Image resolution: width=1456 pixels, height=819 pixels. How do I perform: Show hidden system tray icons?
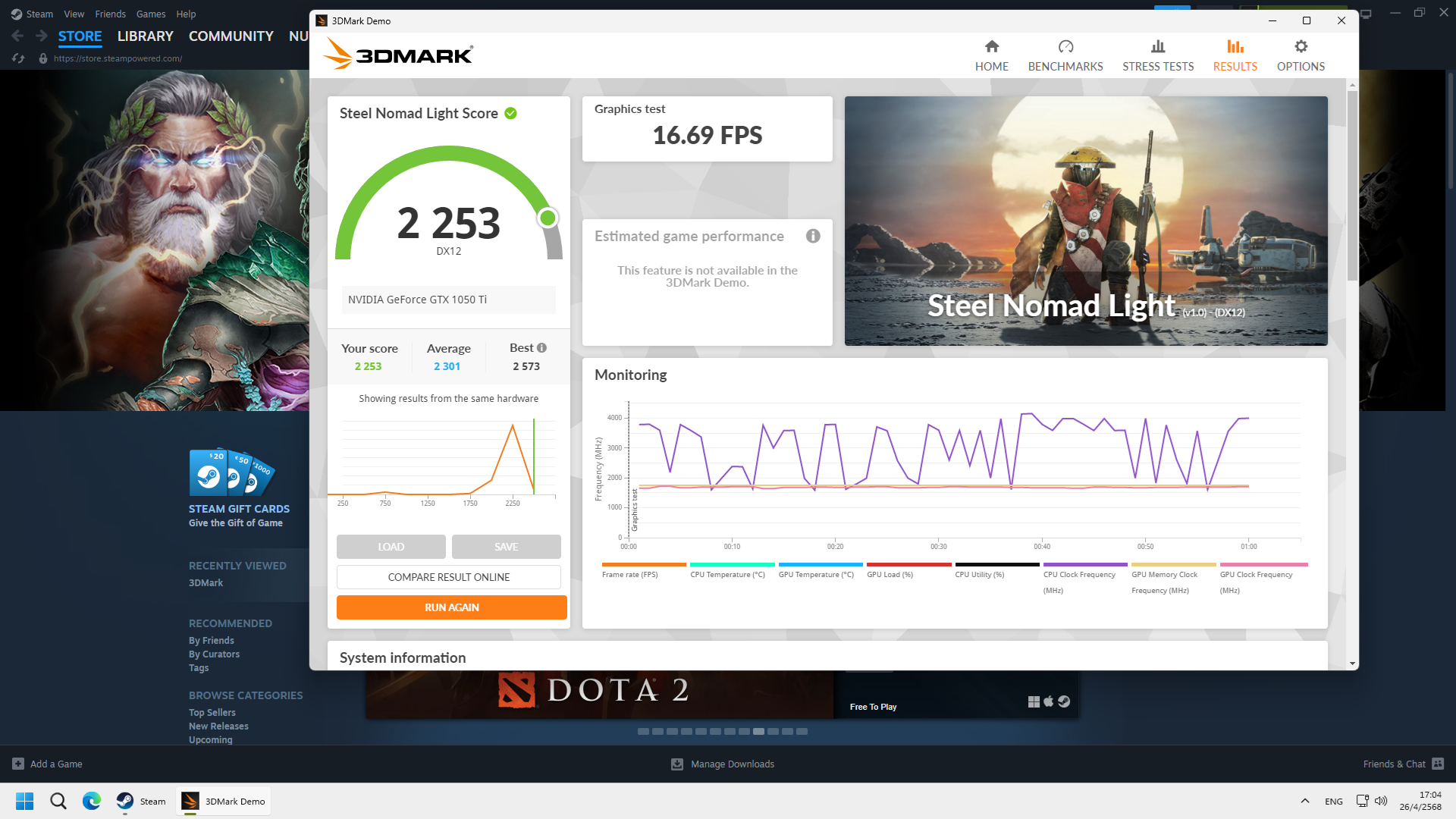1304,801
